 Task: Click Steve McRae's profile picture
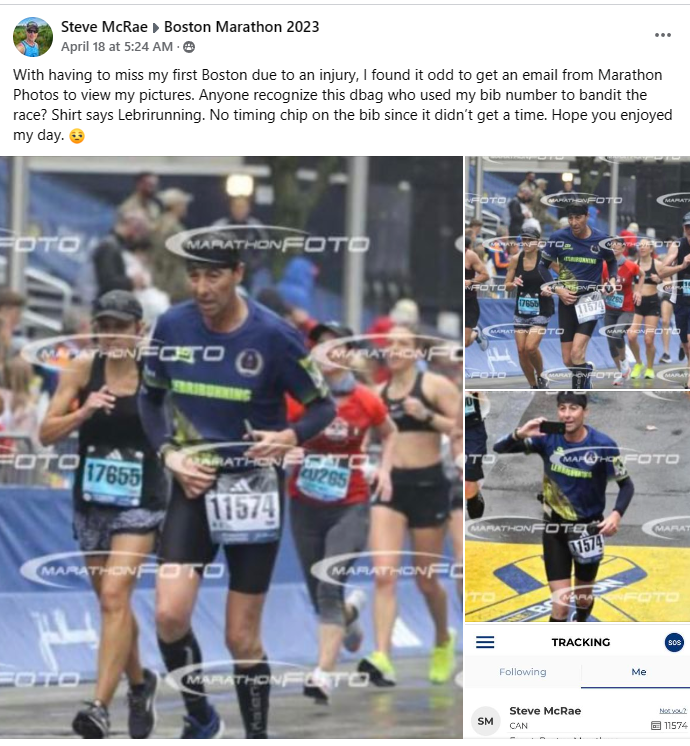(33, 37)
